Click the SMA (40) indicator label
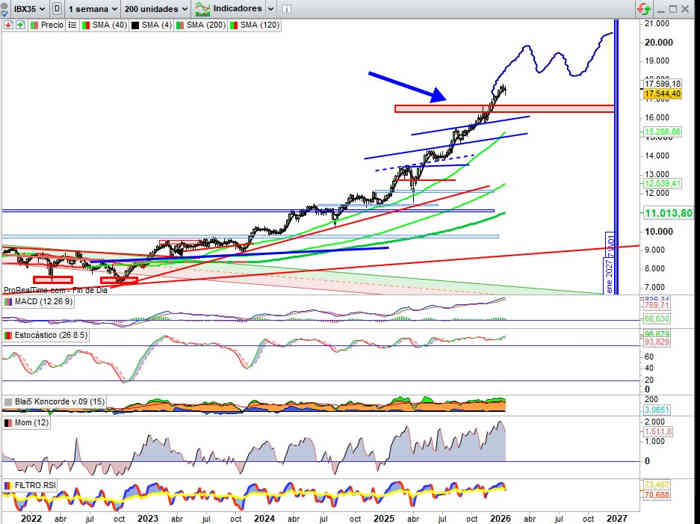This screenshot has height=524, width=700. (105, 26)
